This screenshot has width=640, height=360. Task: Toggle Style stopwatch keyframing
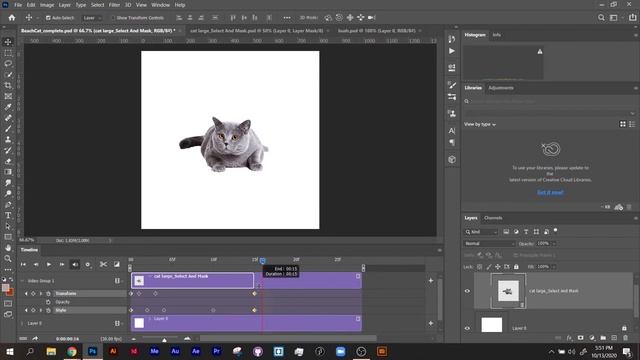coord(48,310)
